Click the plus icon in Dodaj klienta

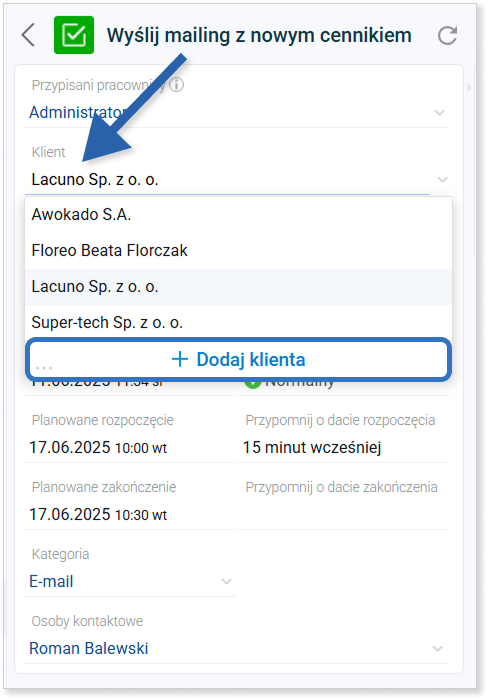tap(179, 359)
